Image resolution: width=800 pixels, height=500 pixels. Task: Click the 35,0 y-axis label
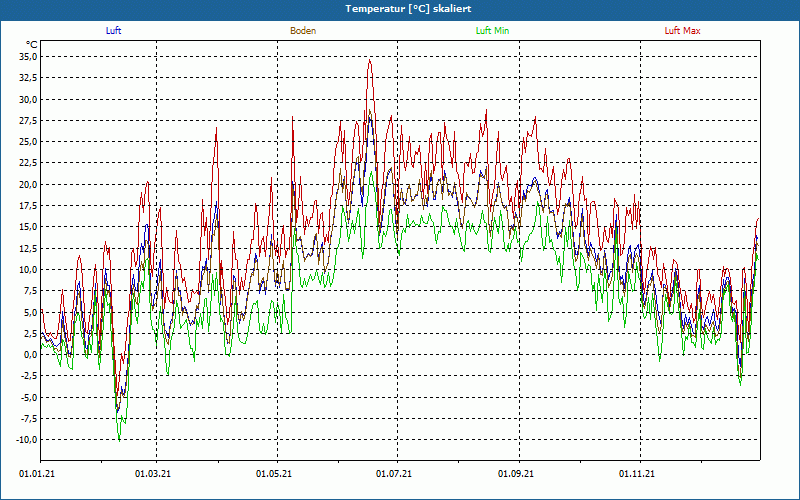[28, 57]
